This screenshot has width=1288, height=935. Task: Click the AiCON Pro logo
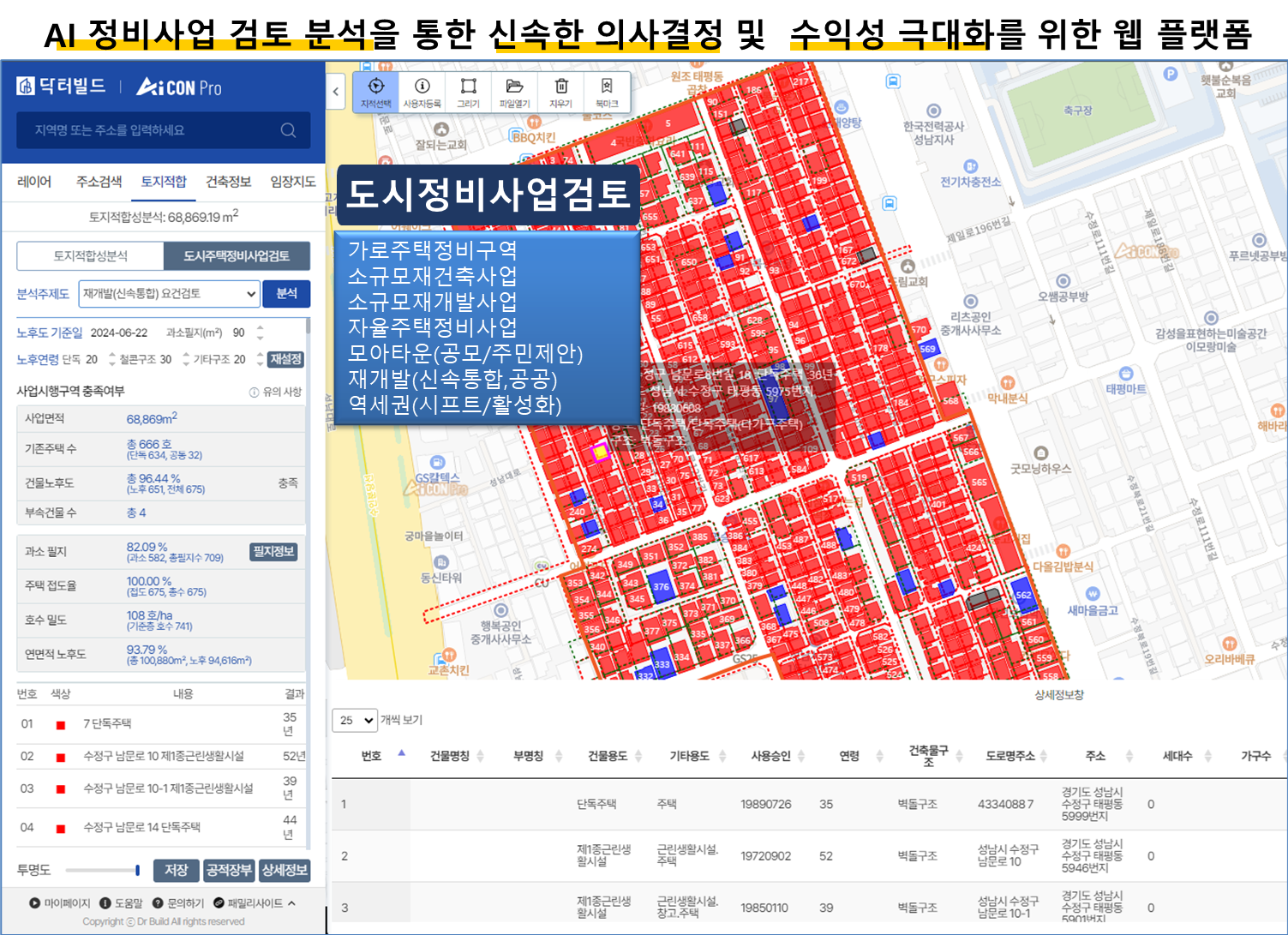click(x=179, y=87)
